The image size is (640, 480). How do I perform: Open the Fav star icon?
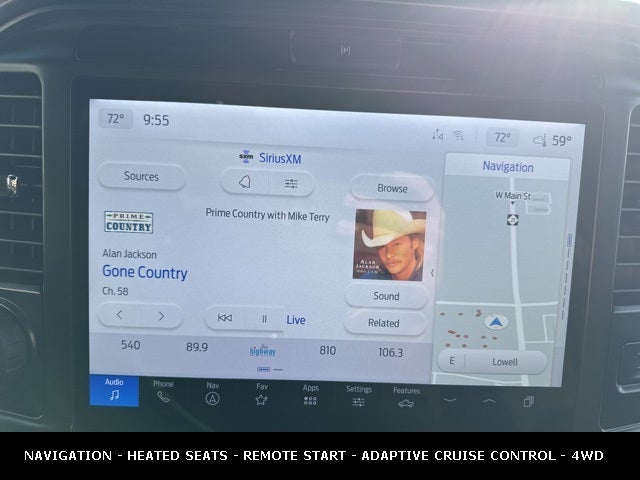pyautogui.click(x=261, y=394)
